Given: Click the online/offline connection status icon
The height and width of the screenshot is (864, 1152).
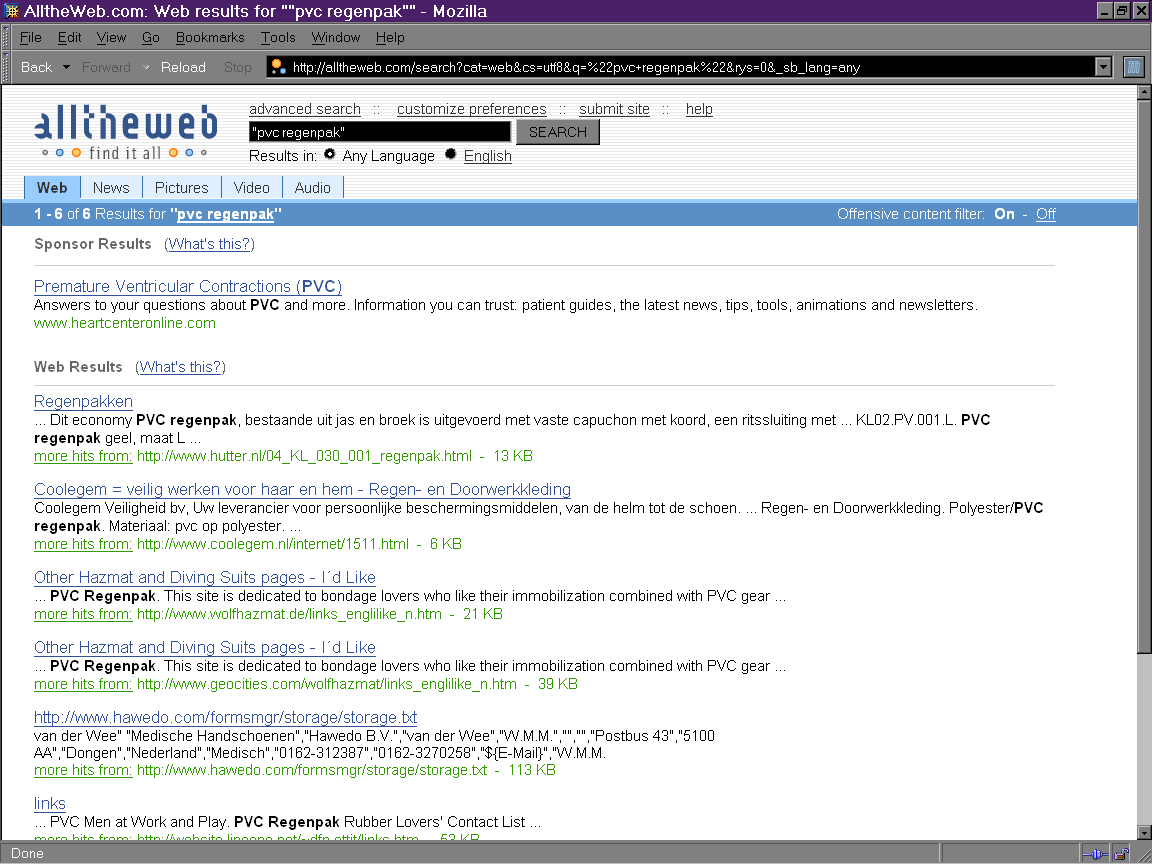Looking at the screenshot, I should click(x=1094, y=854).
